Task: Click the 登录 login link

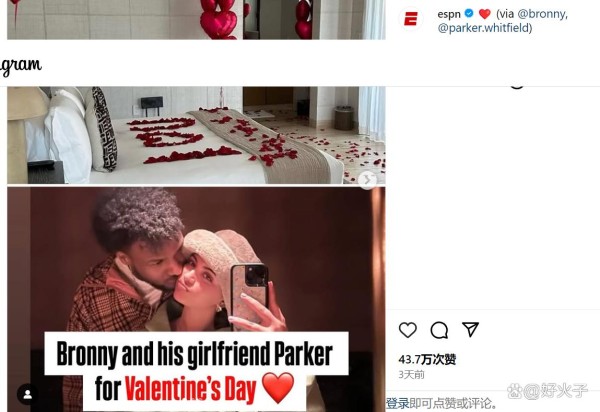Action: [x=398, y=403]
